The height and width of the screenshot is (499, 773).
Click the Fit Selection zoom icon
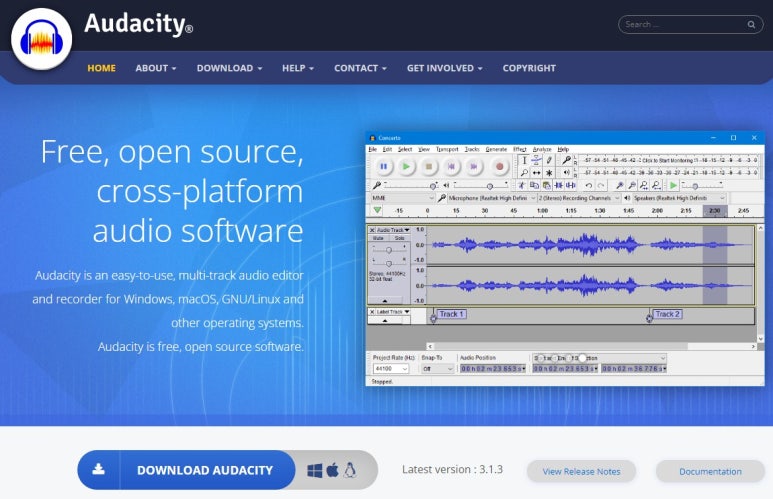[644, 185]
